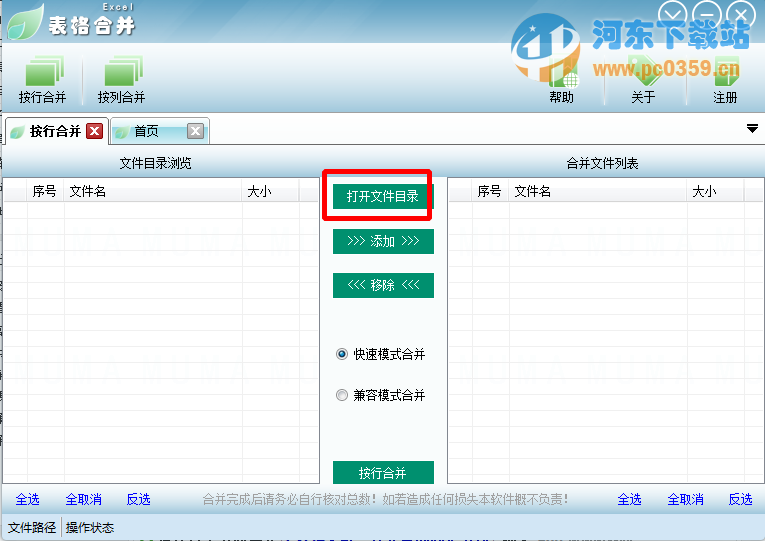Sort by 文件名 in file directory list
765x541 pixels.
pyautogui.click(x=153, y=191)
